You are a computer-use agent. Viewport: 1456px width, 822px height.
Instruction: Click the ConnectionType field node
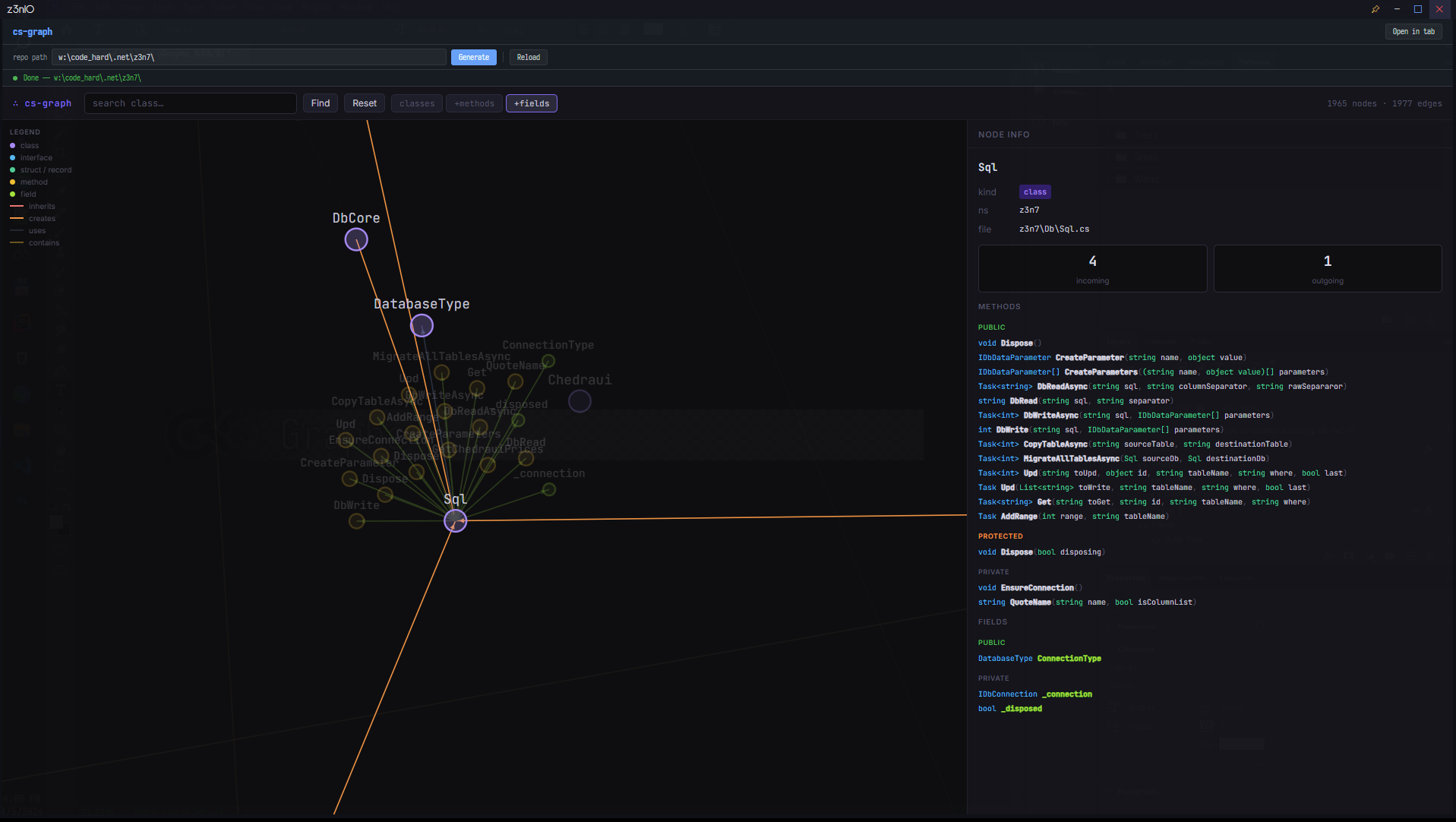pyautogui.click(x=548, y=361)
